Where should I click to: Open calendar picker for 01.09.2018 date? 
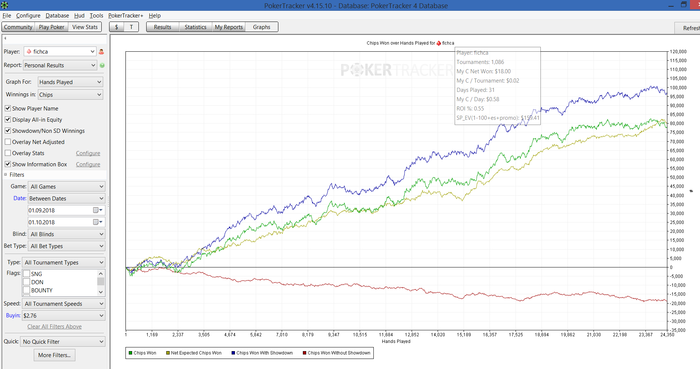point(97,210)
